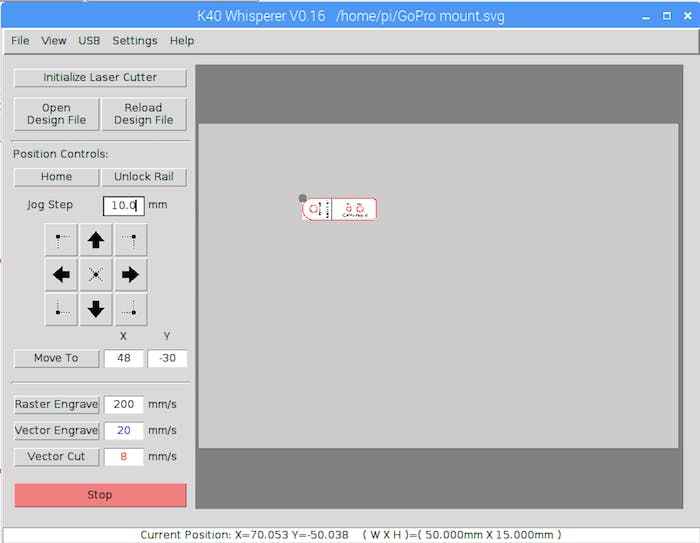The width and height of the screenshot is (700, 543).
Task: Click the Position Controls label
Action: pos(61,154)
